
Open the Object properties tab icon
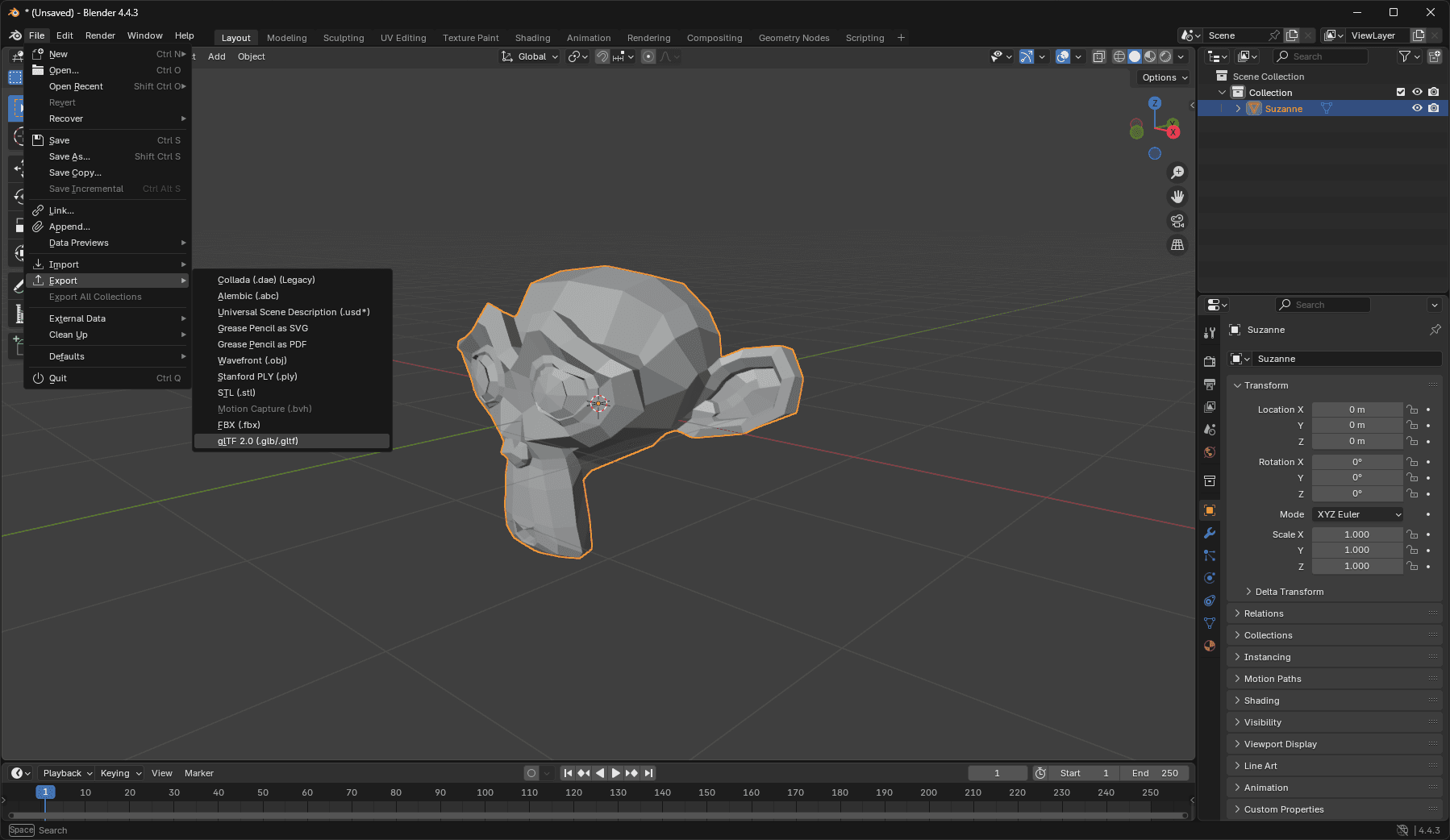click(x=1210, y=510)
